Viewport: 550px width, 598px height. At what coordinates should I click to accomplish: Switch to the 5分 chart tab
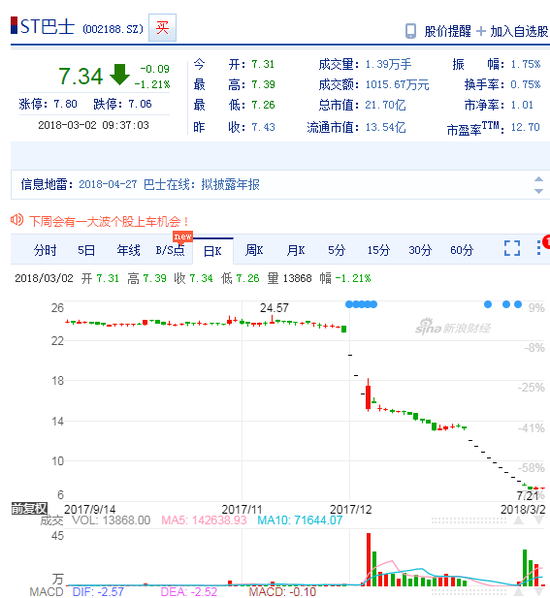pos(337,251)
